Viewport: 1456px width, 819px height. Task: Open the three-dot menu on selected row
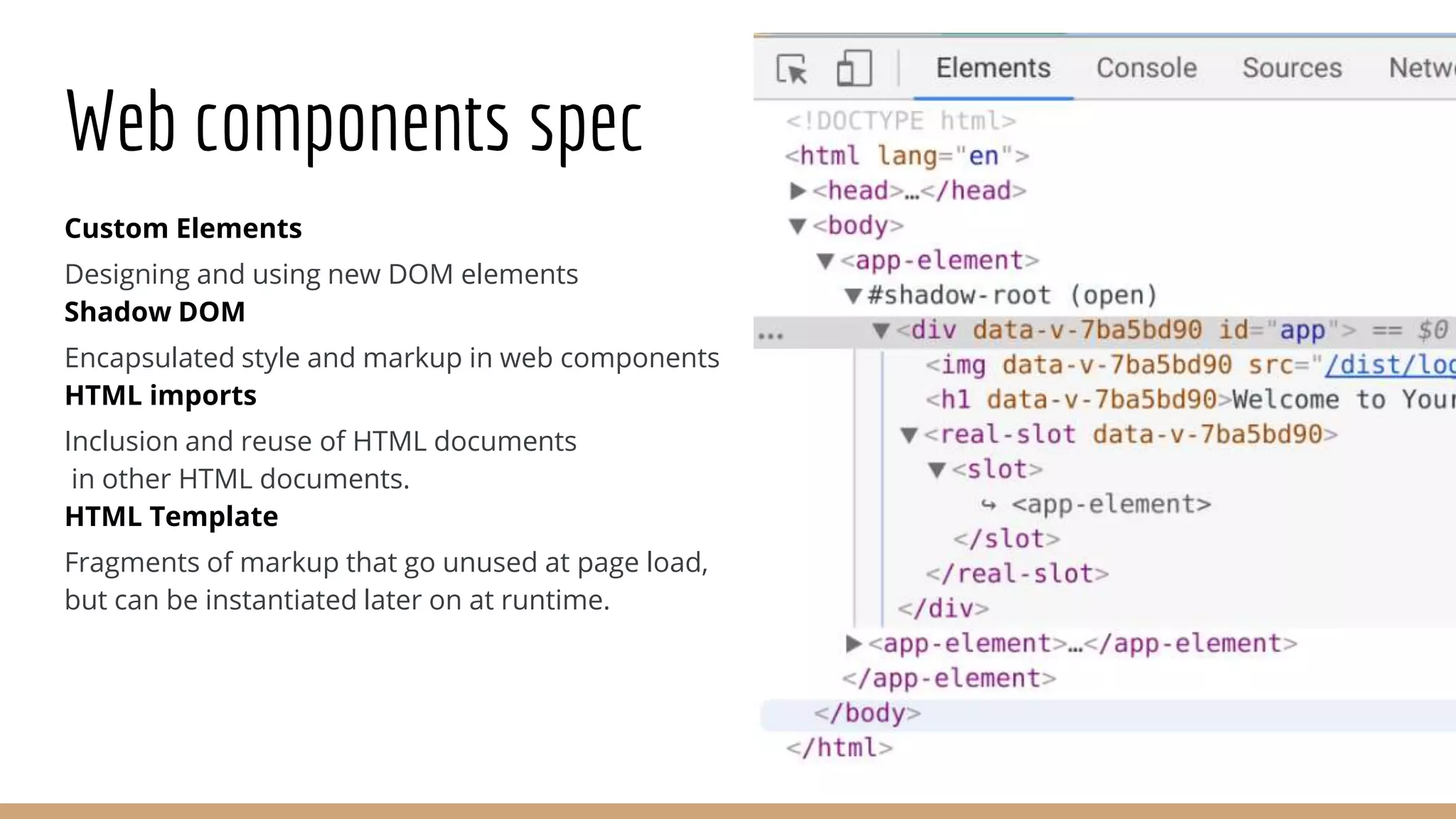(771, 335)
